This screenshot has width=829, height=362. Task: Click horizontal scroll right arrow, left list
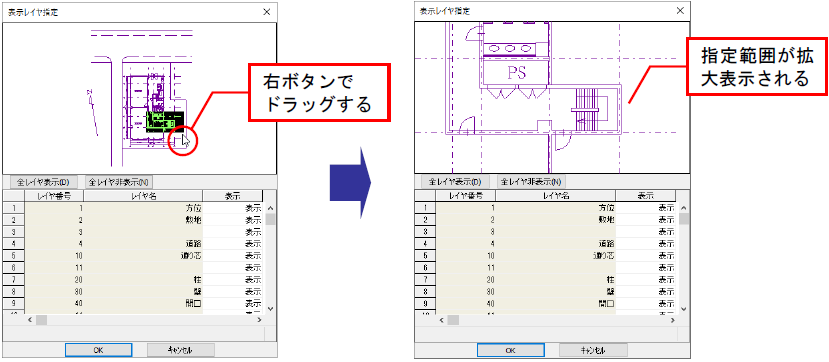(x=259, y=320)
